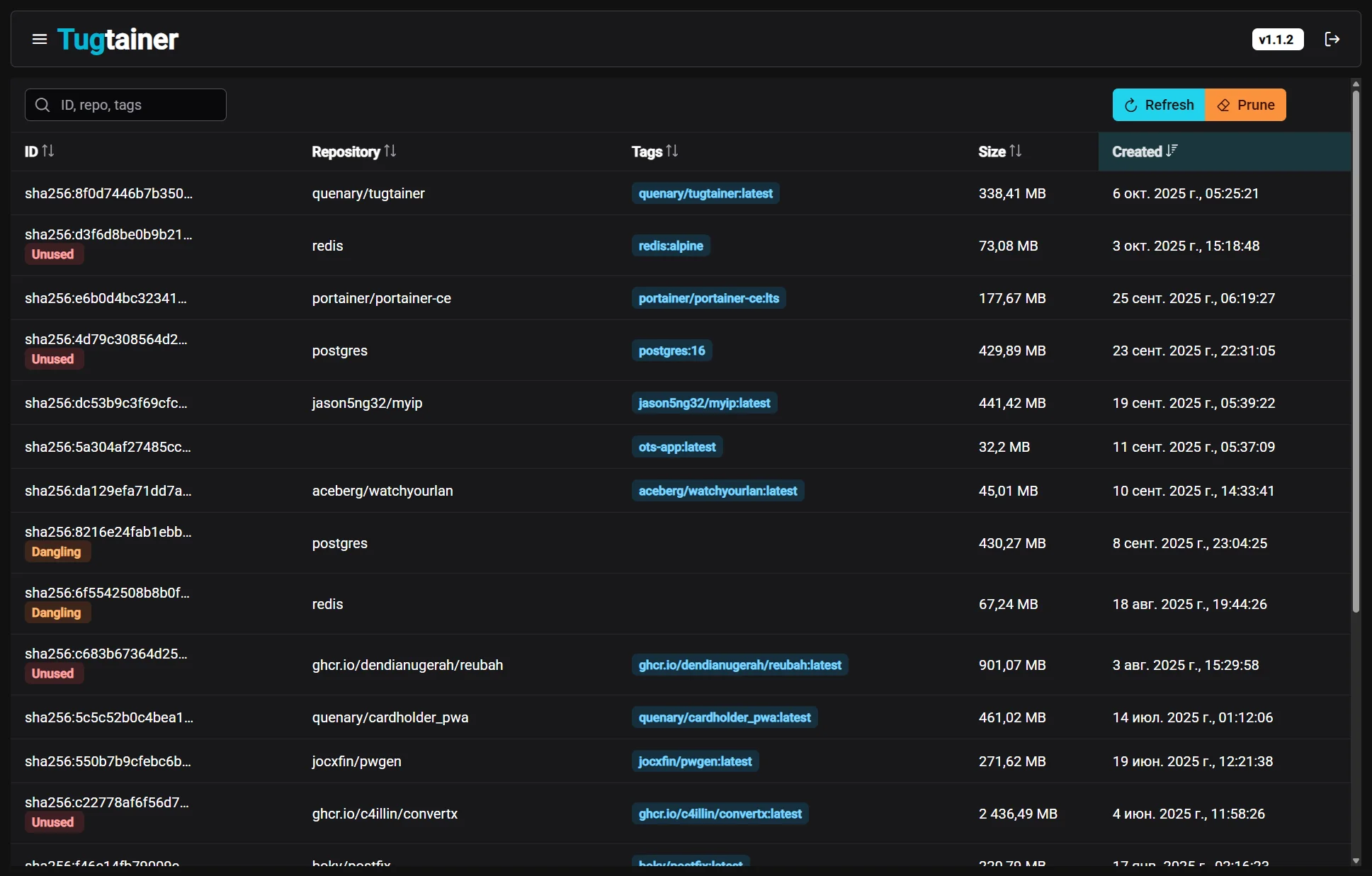Click the prune diamond icon

point(1223,105)
